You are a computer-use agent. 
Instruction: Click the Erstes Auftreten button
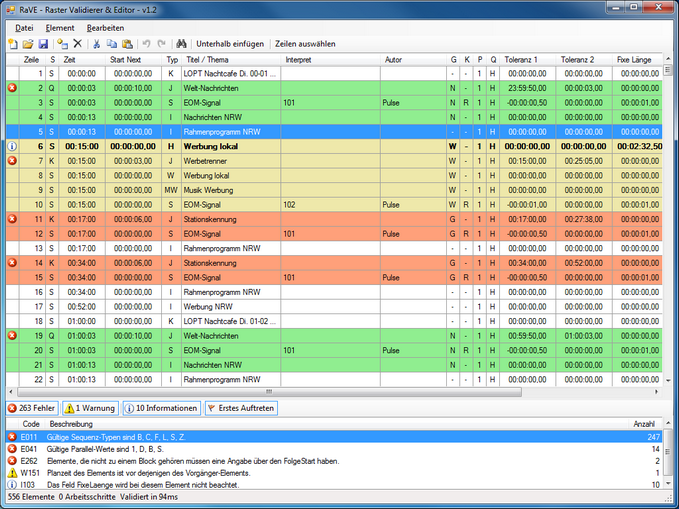pos(240,408)
